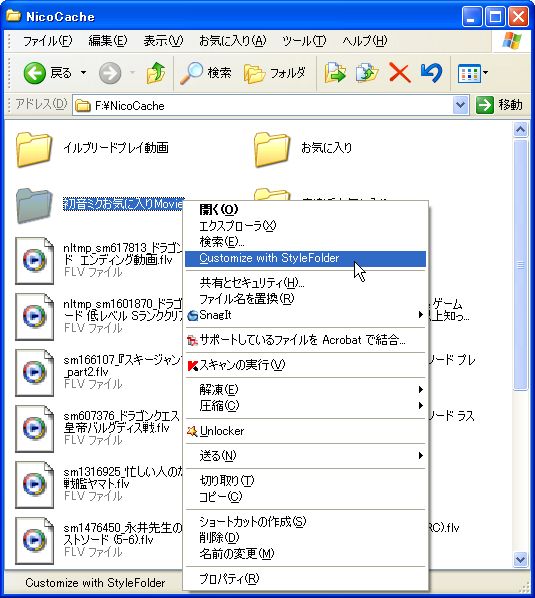Click the Copy To folder icon
Image resolution: width=535 pixels, height=598 pixels.
click(367, 72)
